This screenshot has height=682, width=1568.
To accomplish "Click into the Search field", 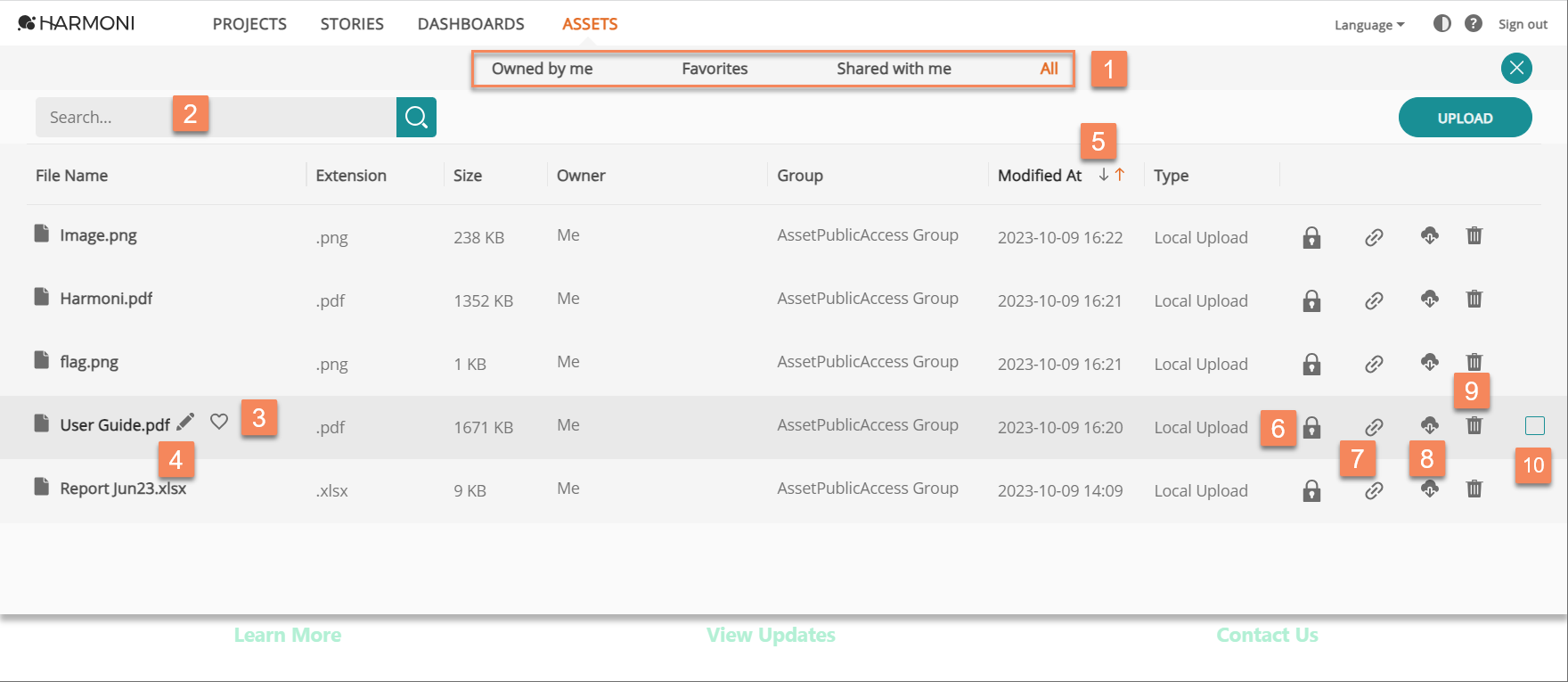I will coord(216,117).
